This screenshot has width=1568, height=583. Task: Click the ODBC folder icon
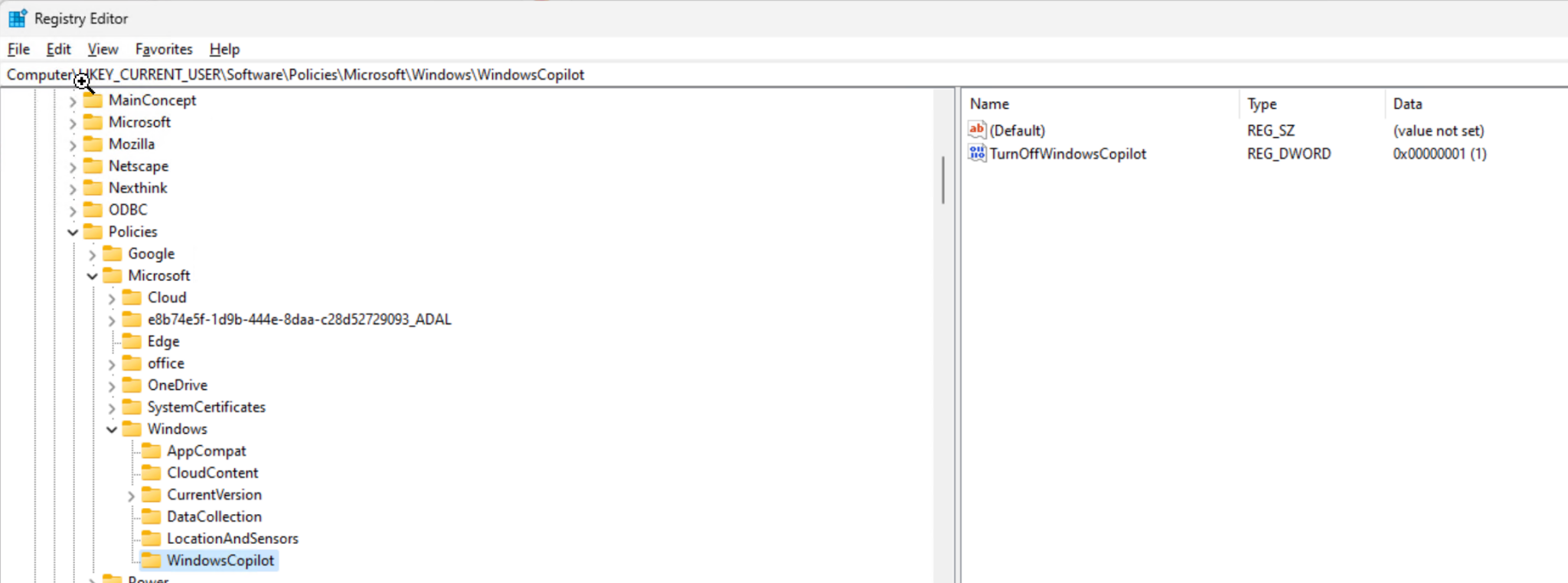(93, 210)
